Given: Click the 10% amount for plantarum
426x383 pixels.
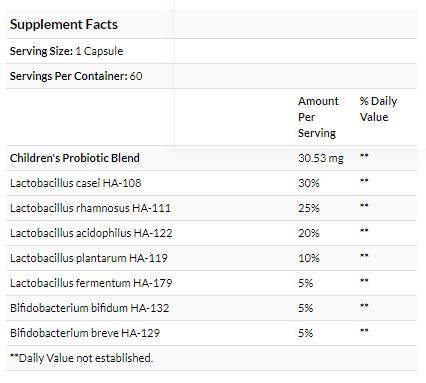Looking at the screenshot, I should pos(309,258).
